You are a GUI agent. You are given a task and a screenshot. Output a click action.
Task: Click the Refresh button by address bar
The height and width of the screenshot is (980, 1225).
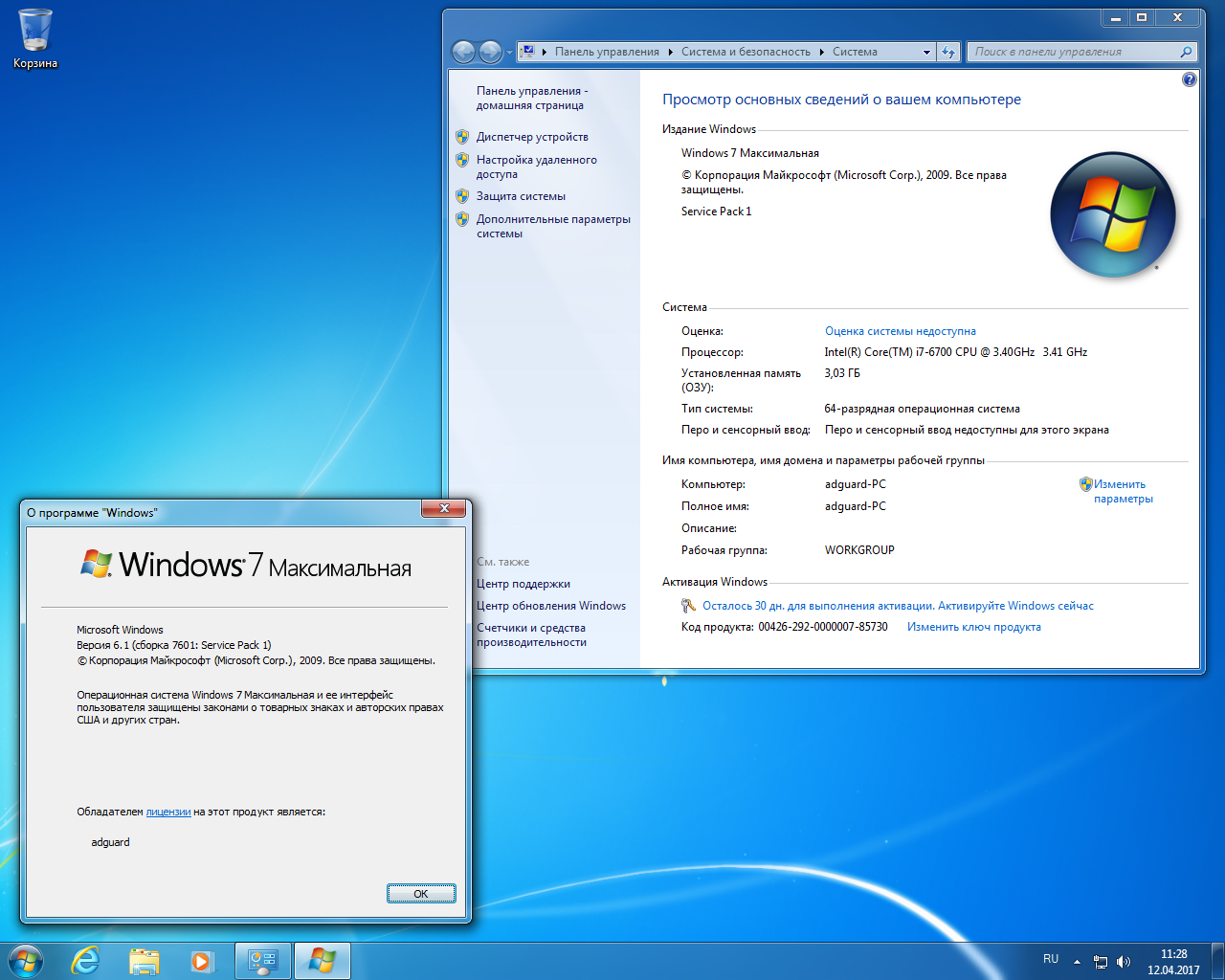(x=948, y=52)
